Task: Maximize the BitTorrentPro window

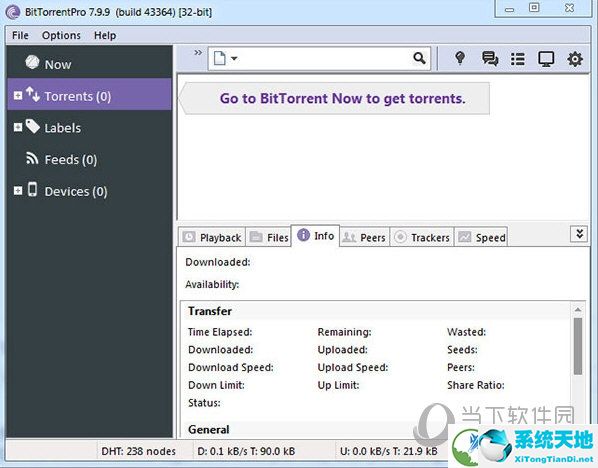Action: point(534,8)
